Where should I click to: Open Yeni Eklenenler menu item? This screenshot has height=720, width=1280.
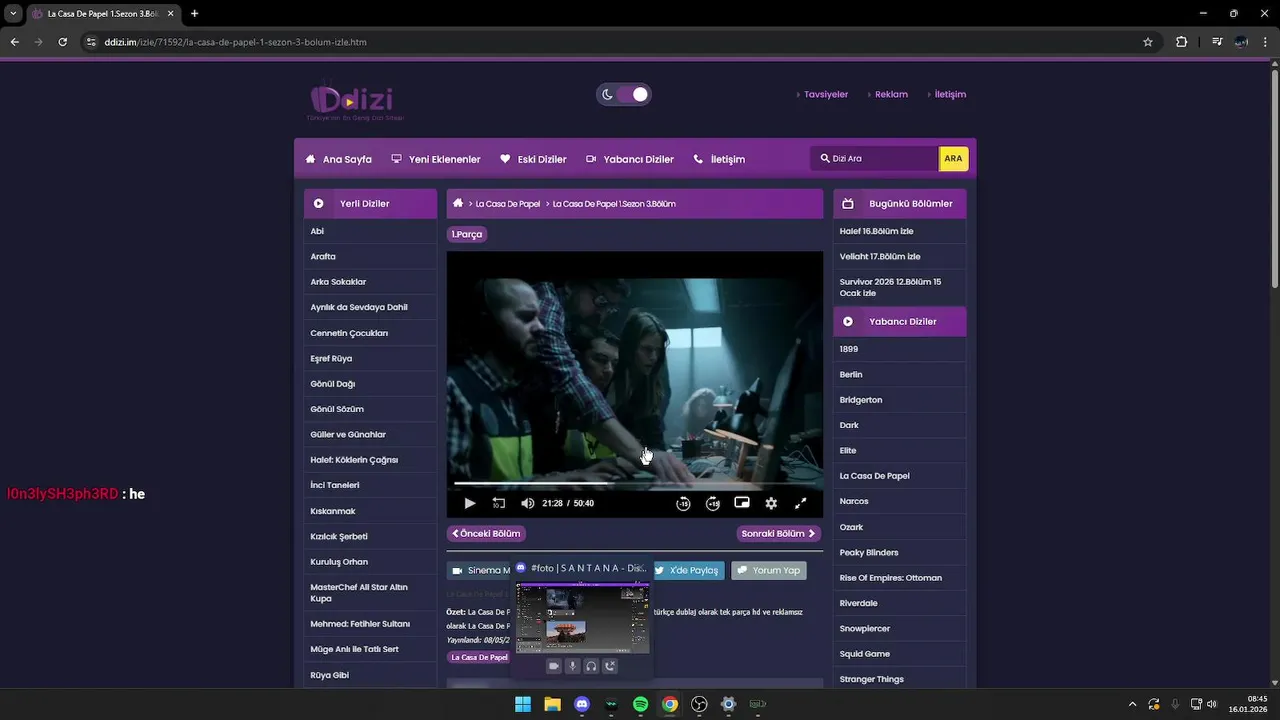(436, 159)
